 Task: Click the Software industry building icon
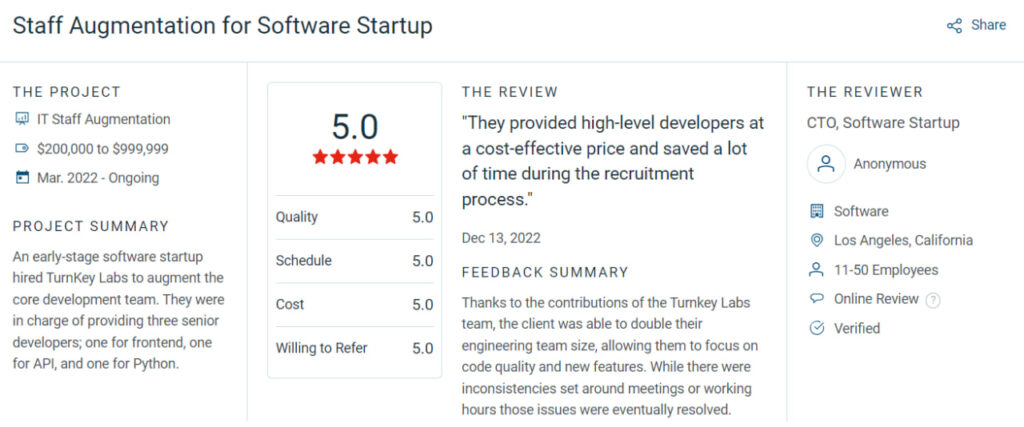pyautogui.click(x=816, y=211)
